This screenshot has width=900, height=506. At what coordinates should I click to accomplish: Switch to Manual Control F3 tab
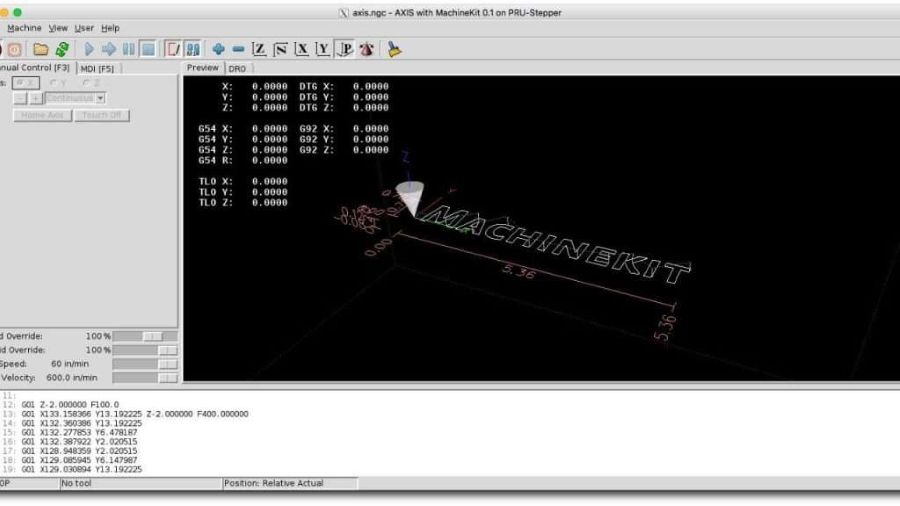(36, 68)
